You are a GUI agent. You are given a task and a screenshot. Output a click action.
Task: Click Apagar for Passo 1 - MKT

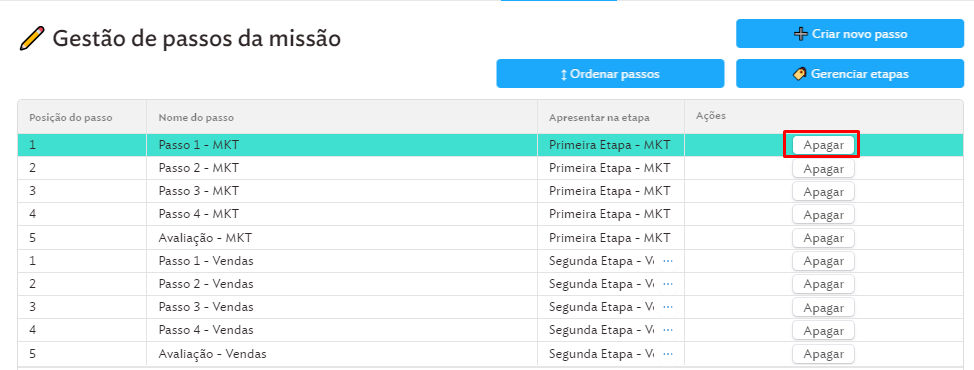823,145
